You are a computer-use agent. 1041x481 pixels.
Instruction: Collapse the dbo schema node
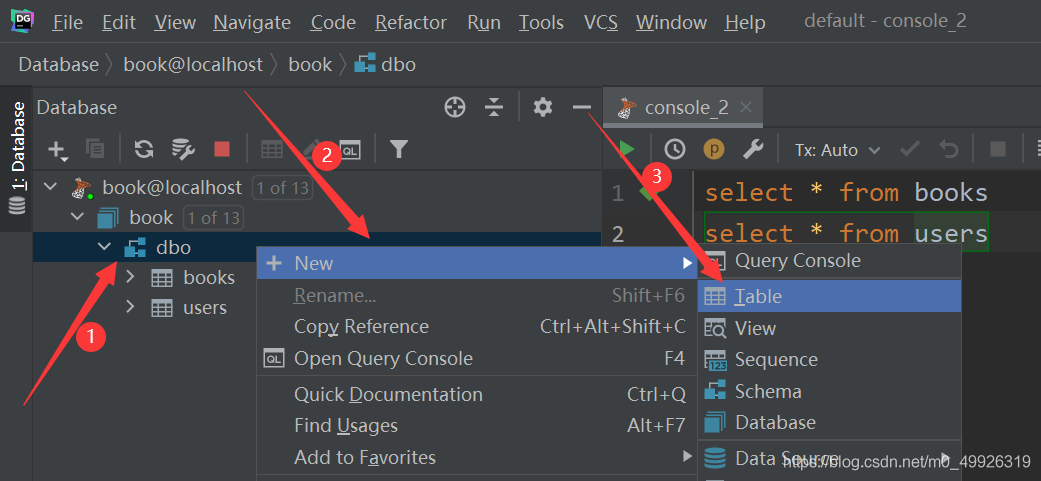[x=104, y=247]
